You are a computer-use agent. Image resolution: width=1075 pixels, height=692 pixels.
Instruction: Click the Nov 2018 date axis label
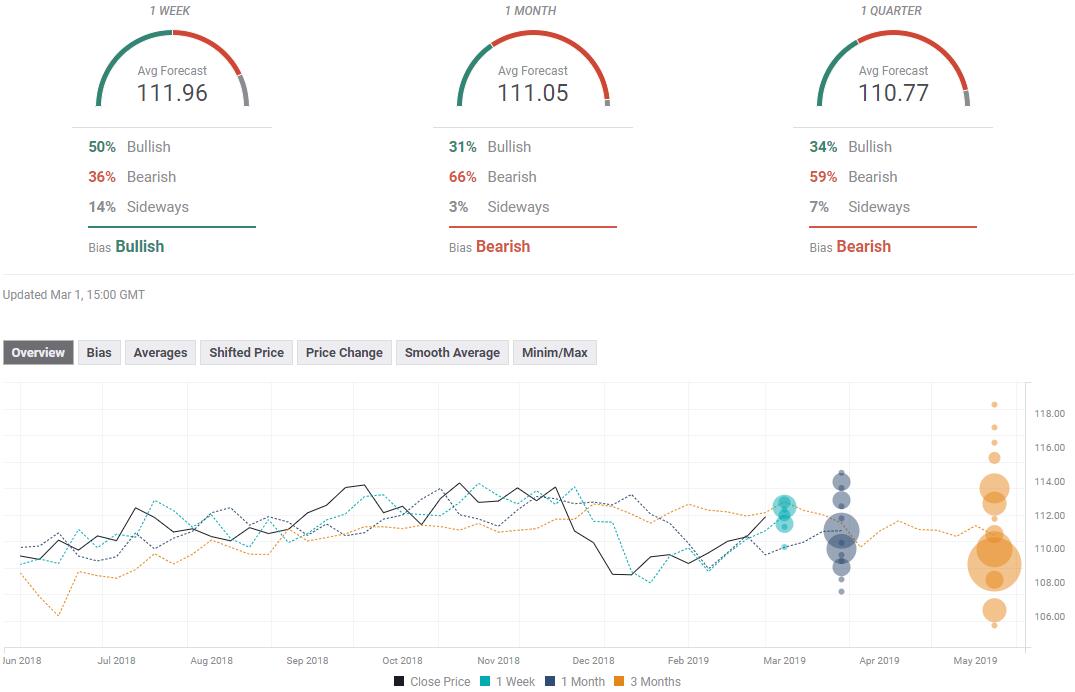click(x=498, y=660)
